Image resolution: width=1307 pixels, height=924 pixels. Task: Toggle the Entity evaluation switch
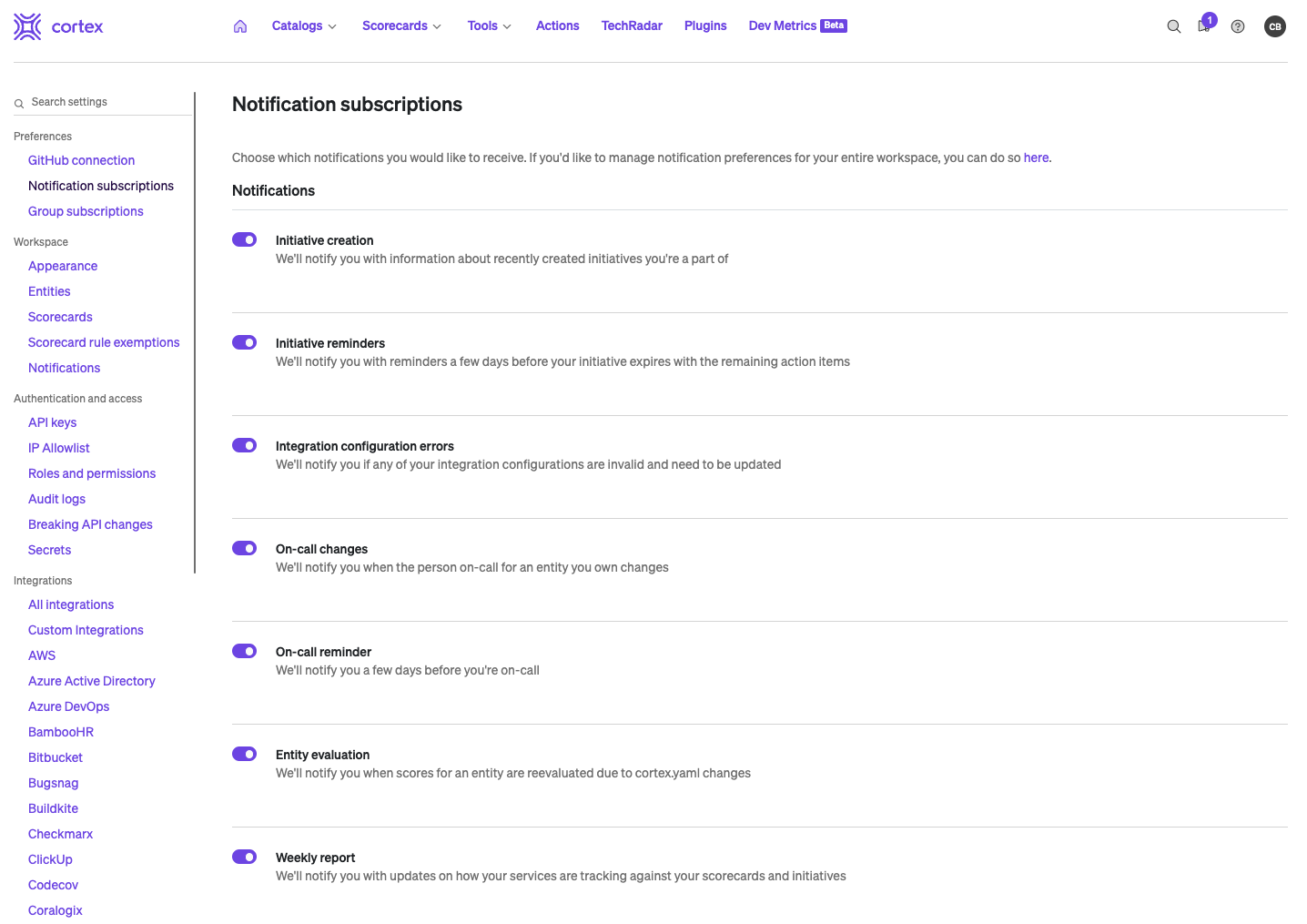(x=244, y=754)
